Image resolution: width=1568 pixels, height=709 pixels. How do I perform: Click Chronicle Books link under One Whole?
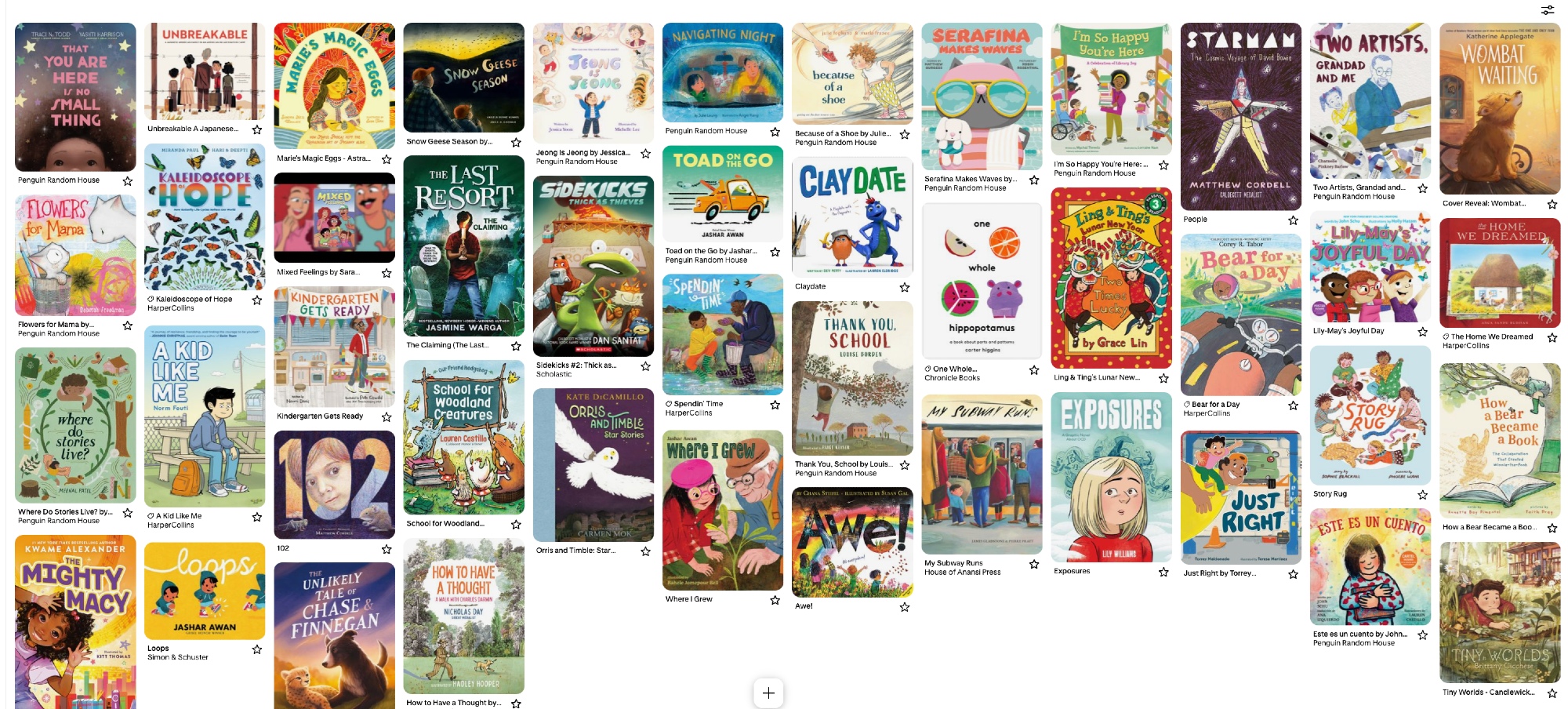(x=952, y=378)
